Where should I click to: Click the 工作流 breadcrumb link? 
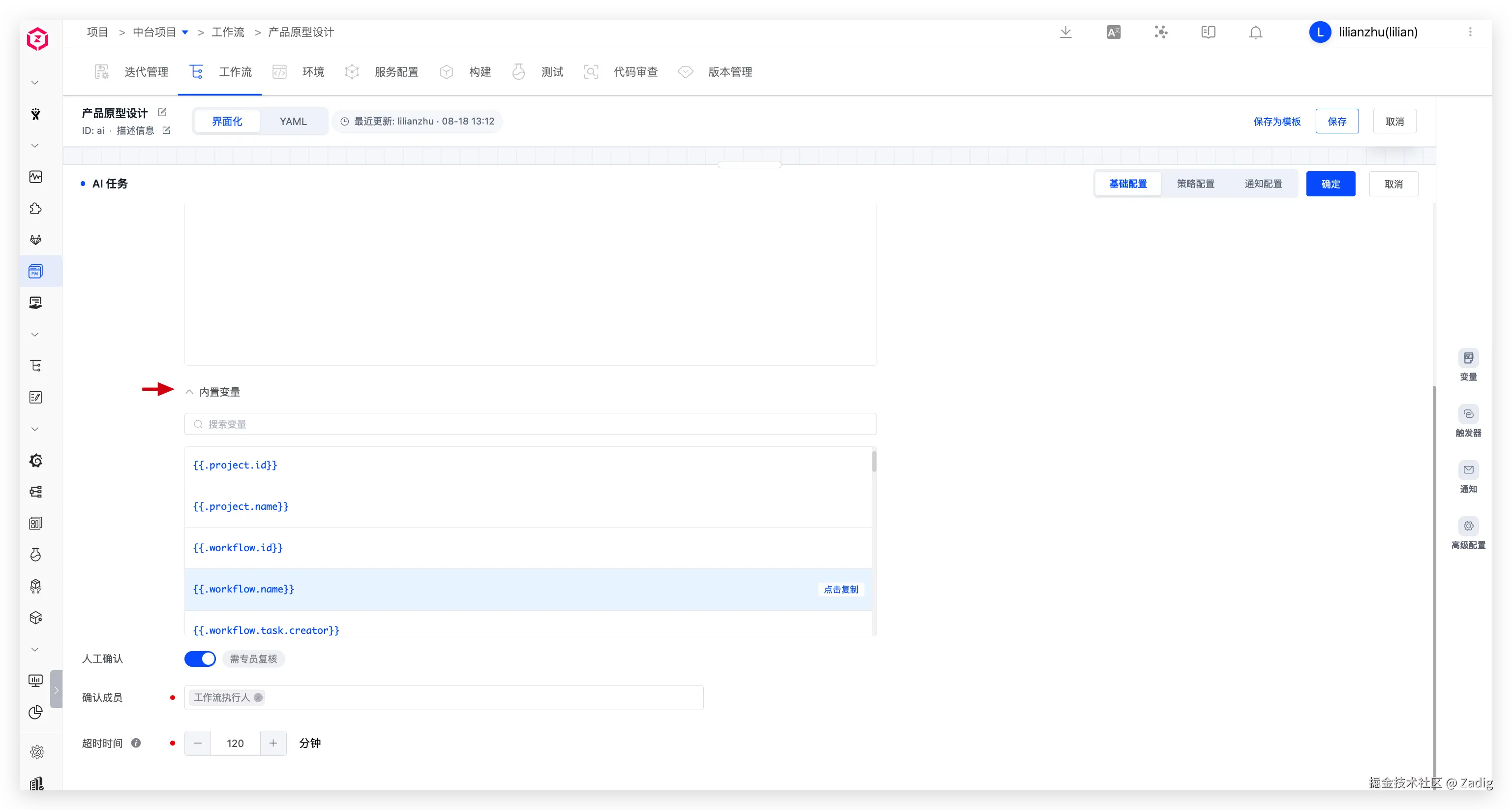point(228,32)
